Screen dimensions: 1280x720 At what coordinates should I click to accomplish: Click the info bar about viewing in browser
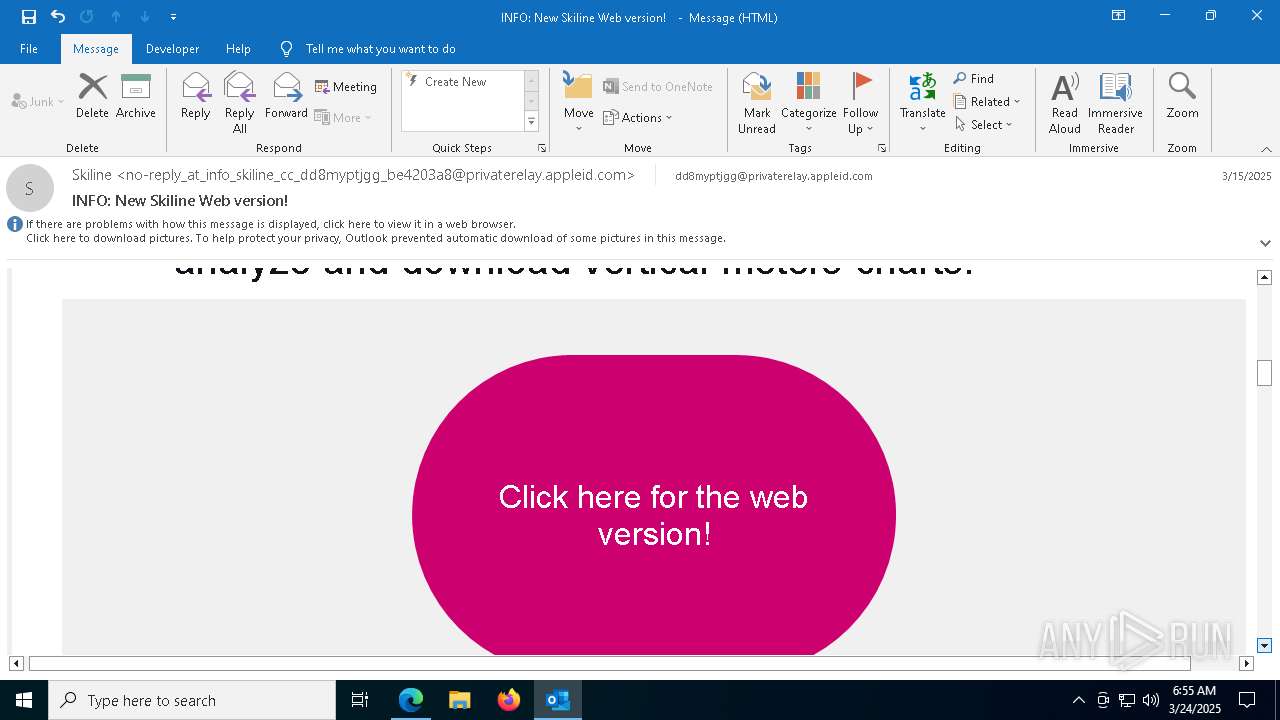pos(271,224)
